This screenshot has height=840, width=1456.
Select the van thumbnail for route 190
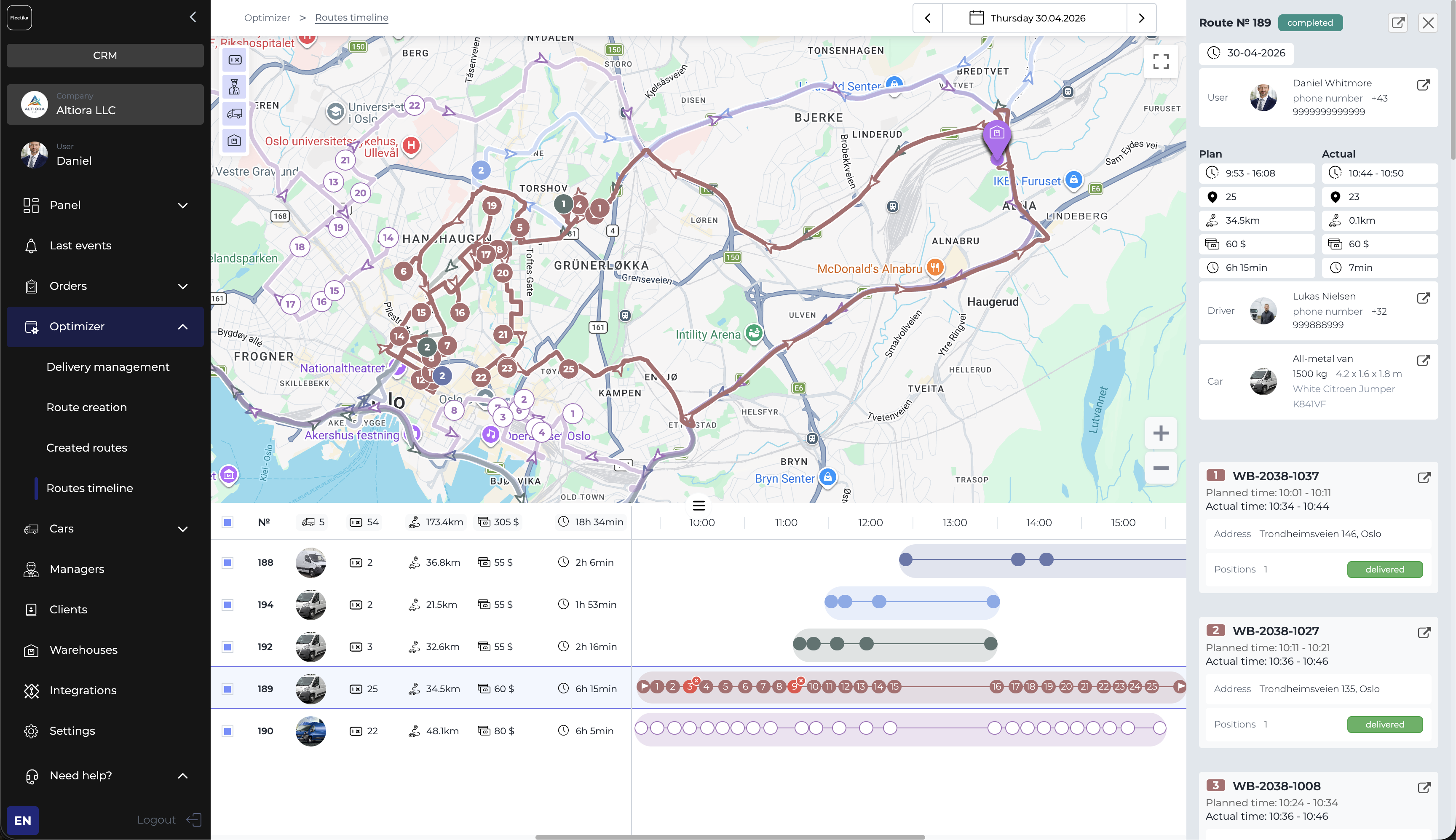pos(310,731)
